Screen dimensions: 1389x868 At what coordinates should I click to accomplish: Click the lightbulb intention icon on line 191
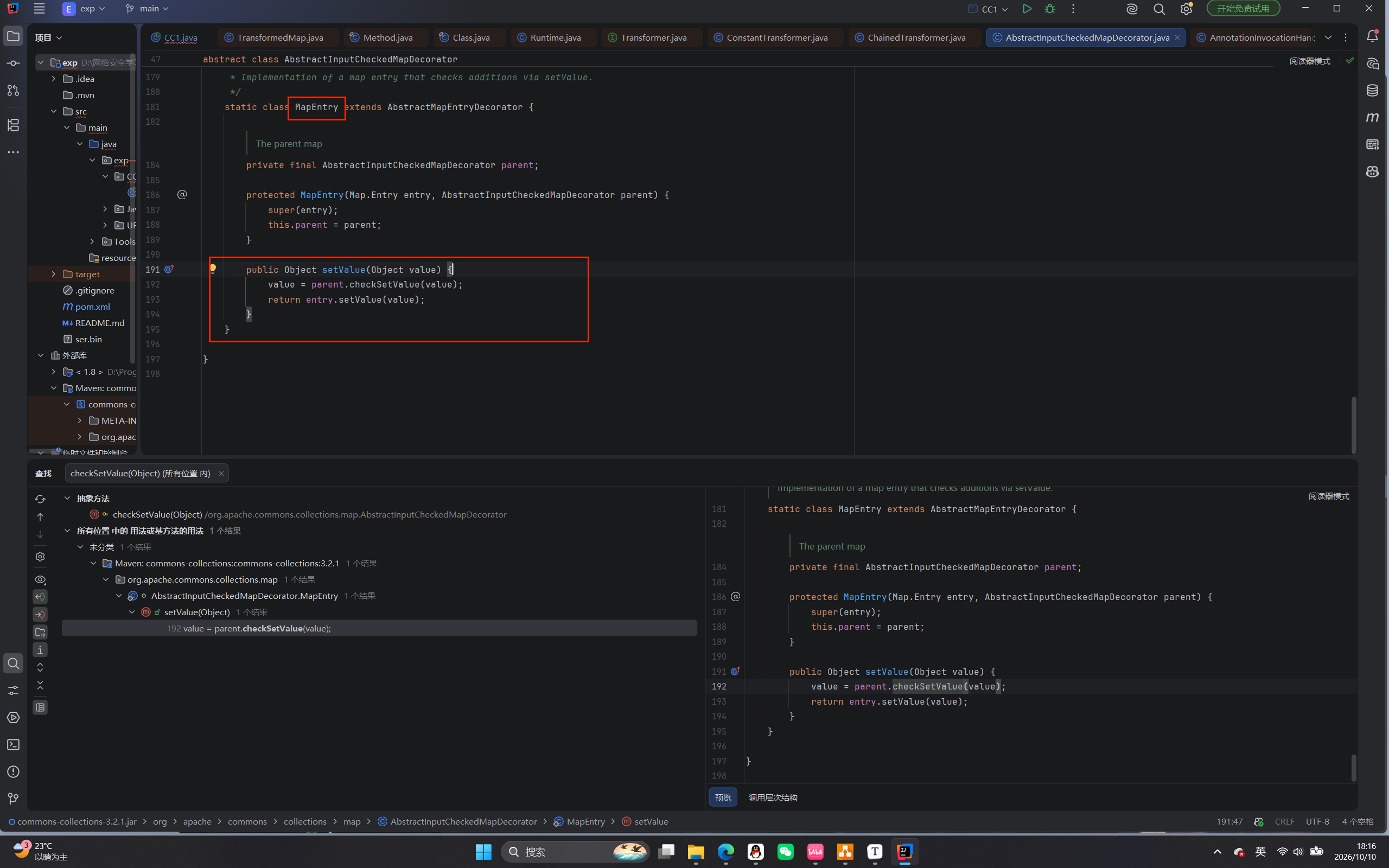point(212,268)
